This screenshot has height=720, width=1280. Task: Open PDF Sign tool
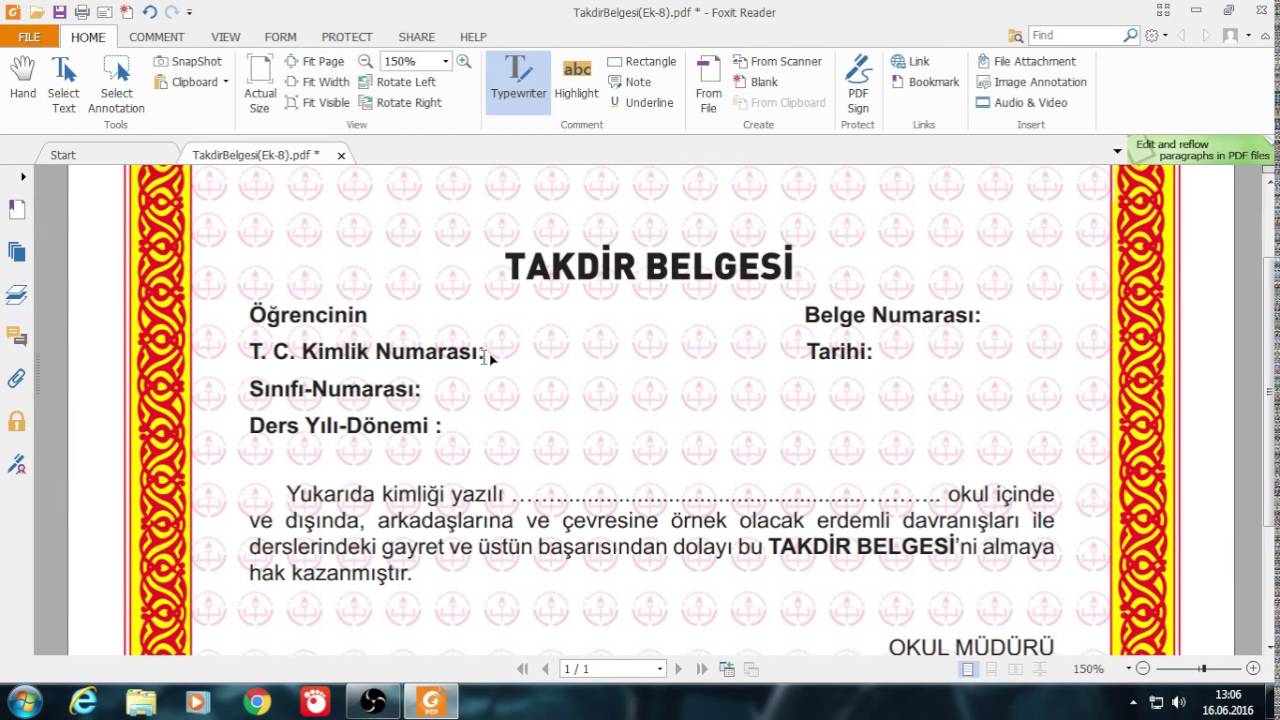[858, 83]
